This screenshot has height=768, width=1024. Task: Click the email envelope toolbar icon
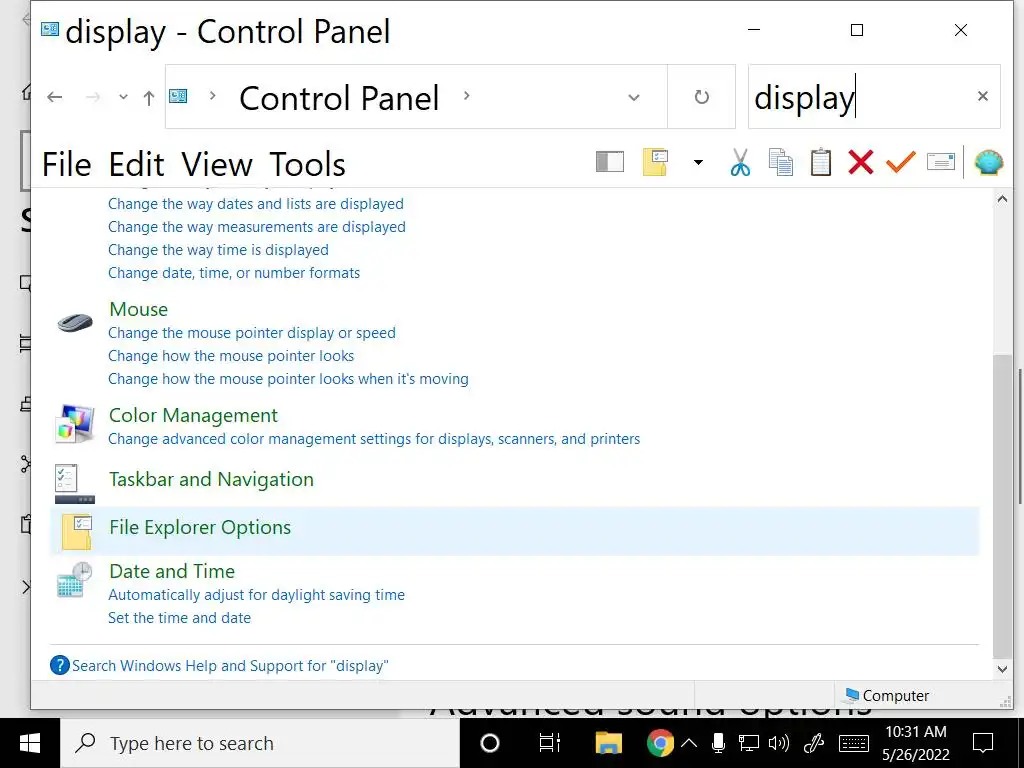(940, 161)
